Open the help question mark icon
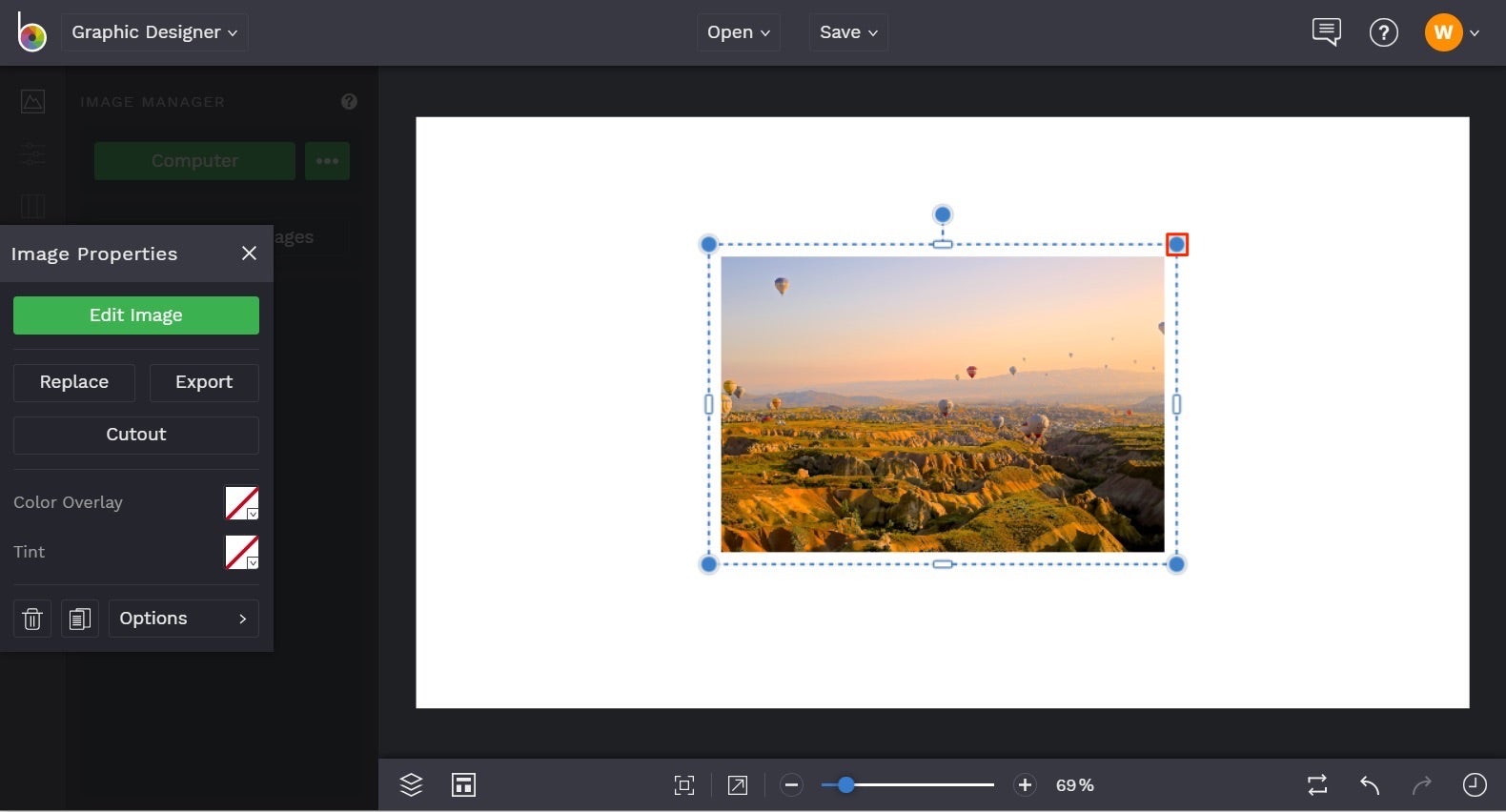 [x=1383, y=32]
